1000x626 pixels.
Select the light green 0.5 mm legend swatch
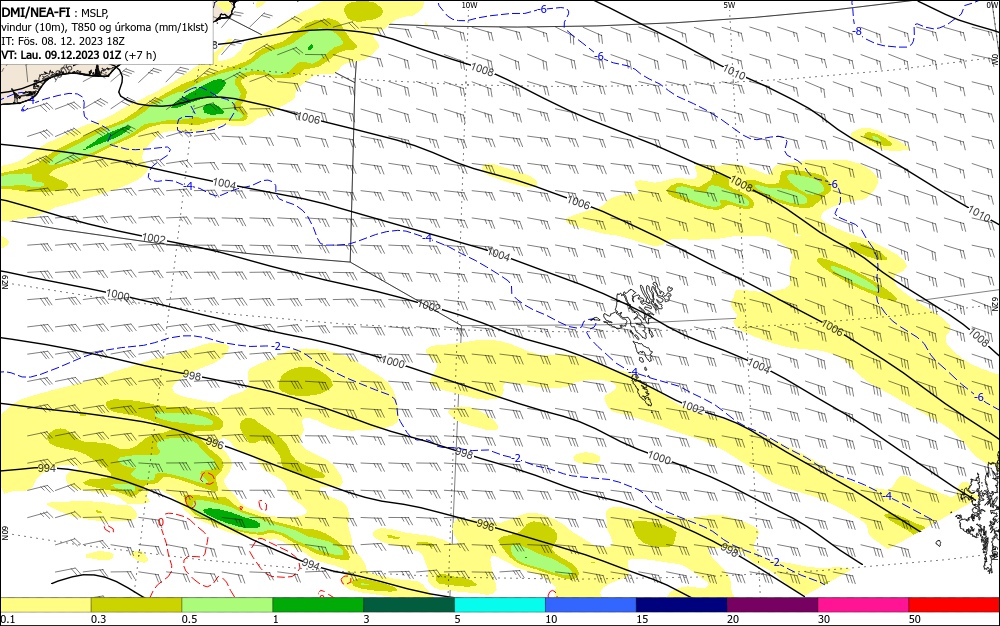227,605
